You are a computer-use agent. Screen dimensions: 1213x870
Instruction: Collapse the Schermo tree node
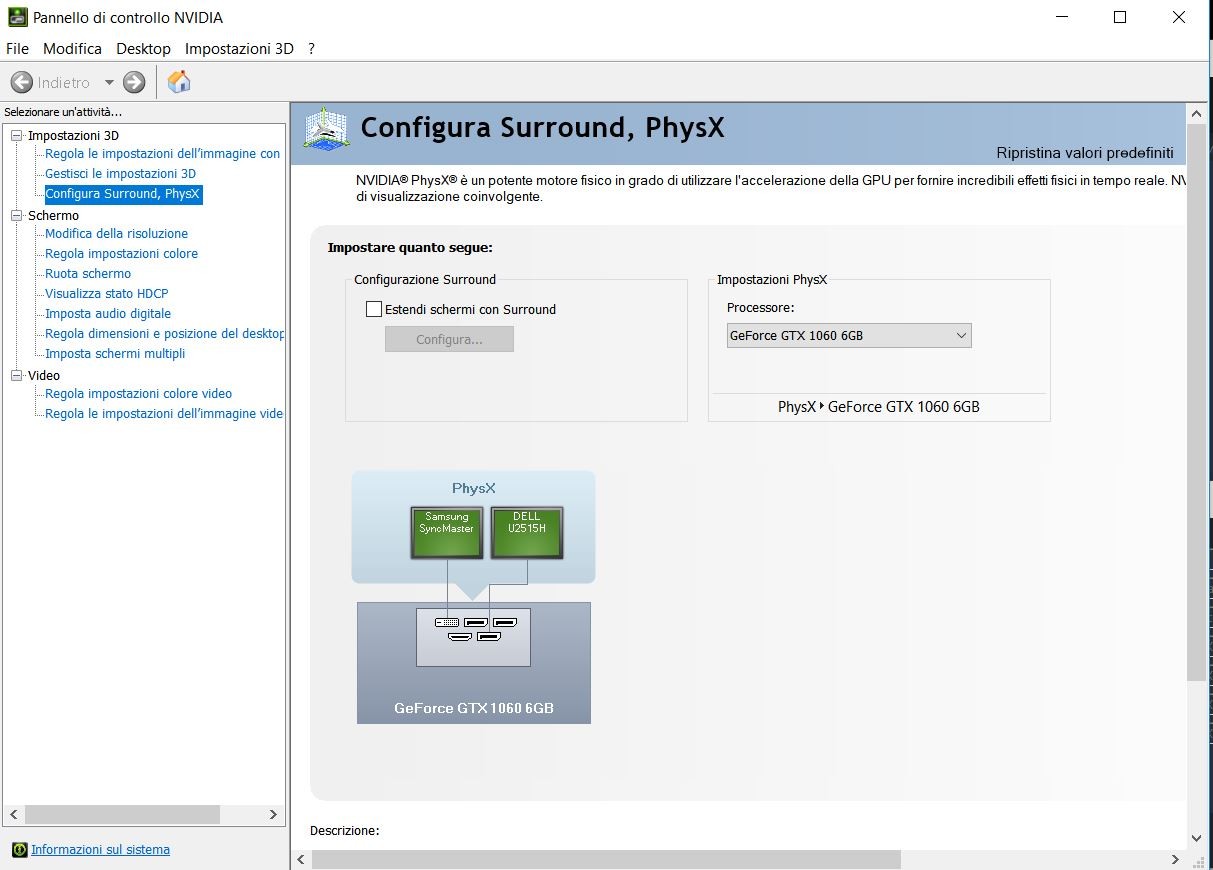tap(16, 215)
